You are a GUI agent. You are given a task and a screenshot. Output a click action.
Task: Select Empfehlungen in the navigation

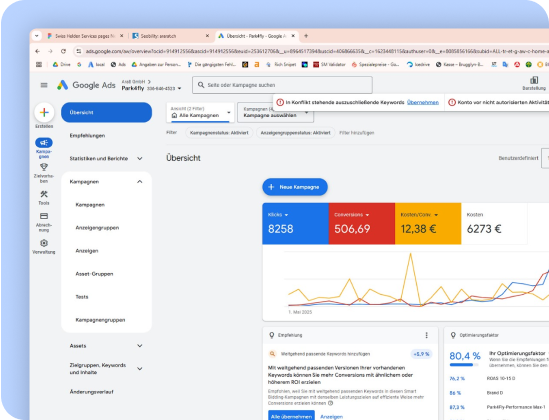(87, 135)
